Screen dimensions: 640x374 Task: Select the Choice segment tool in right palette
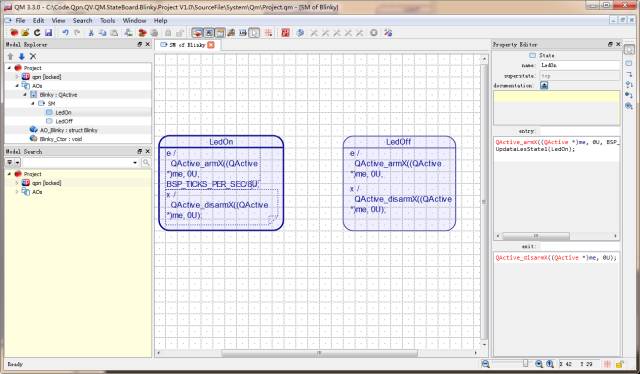[629, 85]
